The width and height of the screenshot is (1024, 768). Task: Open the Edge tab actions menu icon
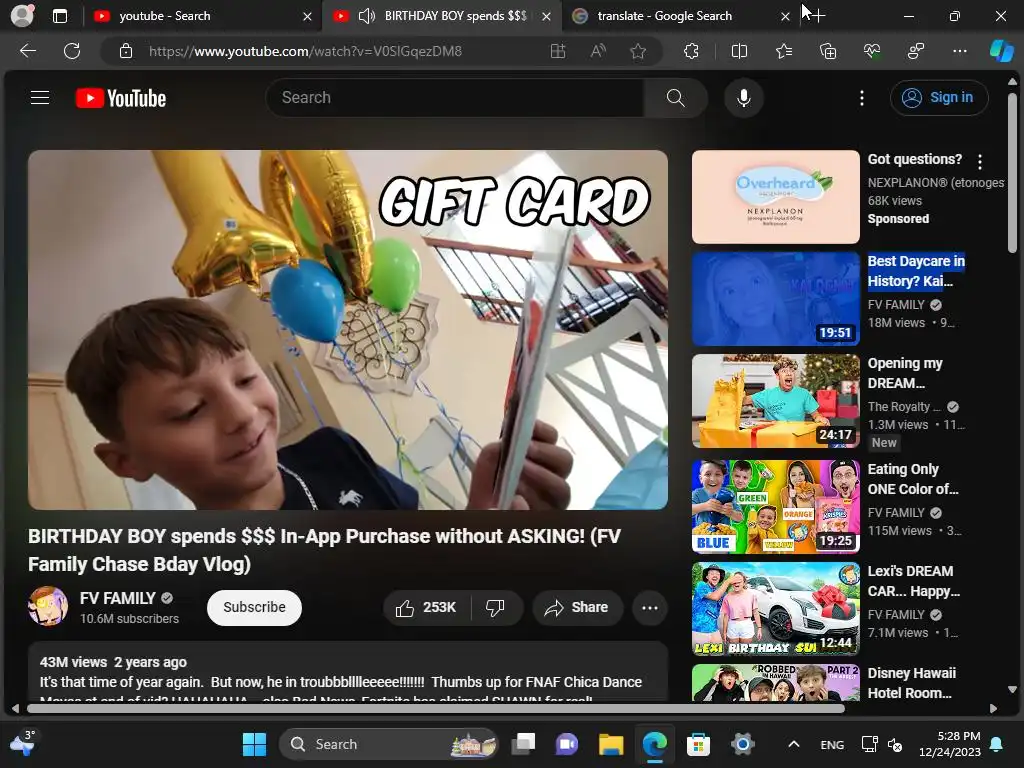pos(60,16)
